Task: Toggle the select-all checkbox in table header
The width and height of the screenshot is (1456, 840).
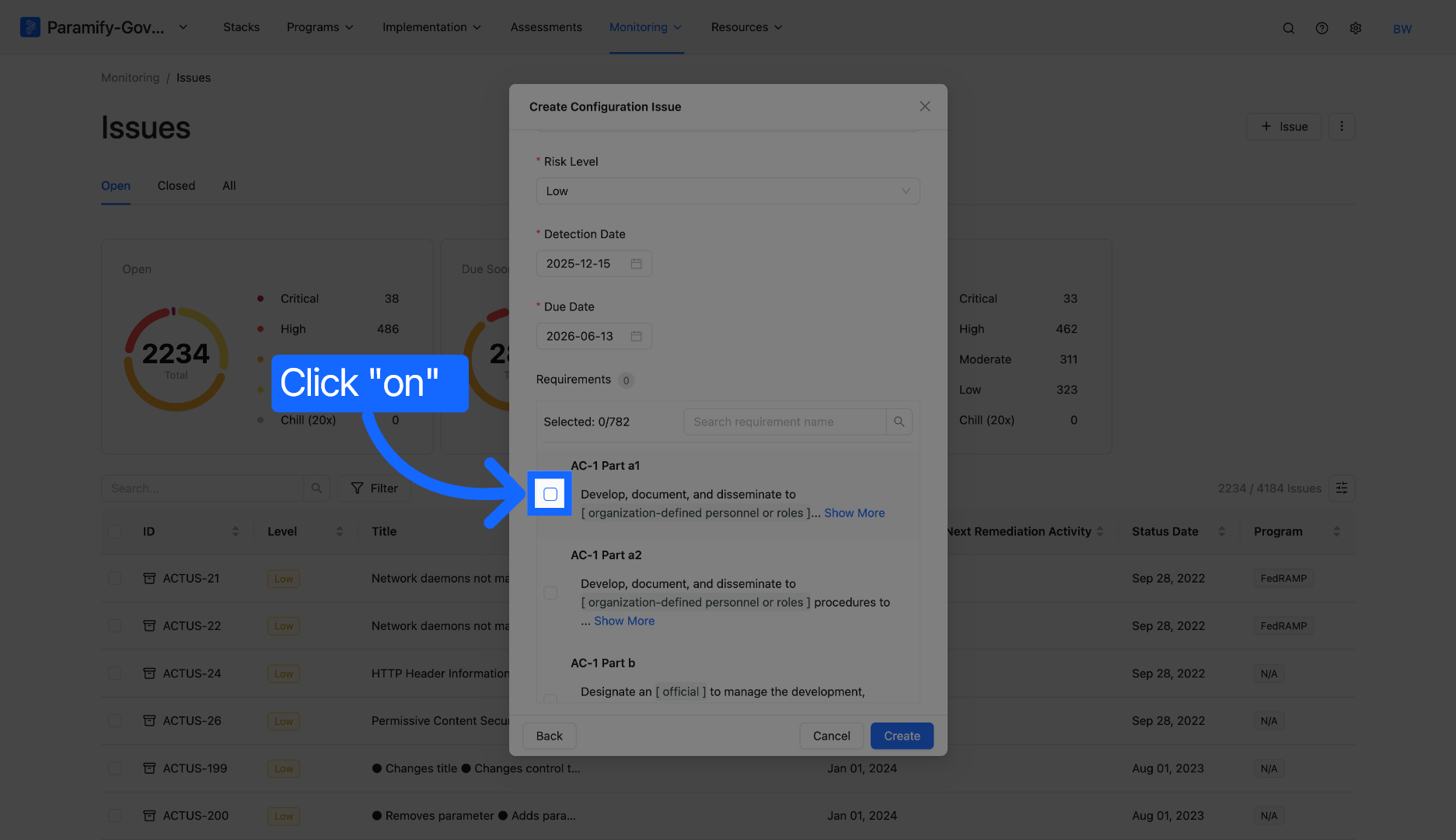Action: coord(115,531)
